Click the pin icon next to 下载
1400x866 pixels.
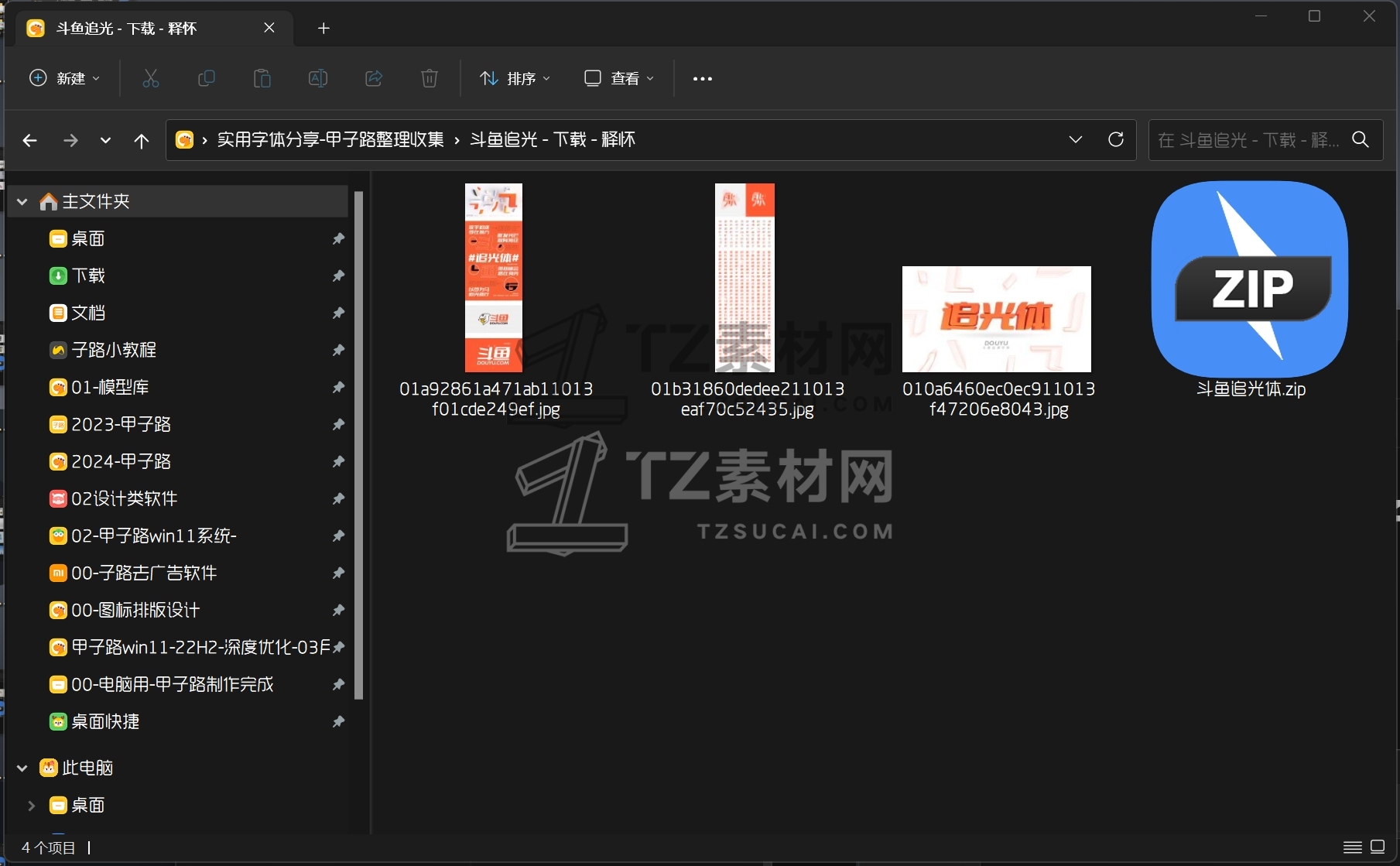[x=338, y=276]
